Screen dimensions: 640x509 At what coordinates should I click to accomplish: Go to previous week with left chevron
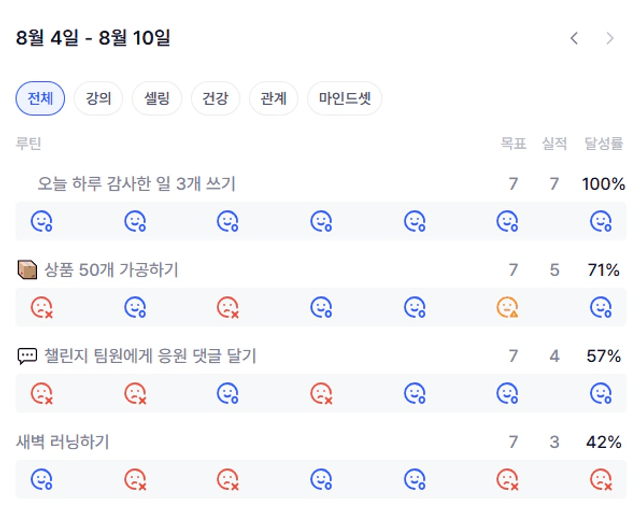[574, 38]
